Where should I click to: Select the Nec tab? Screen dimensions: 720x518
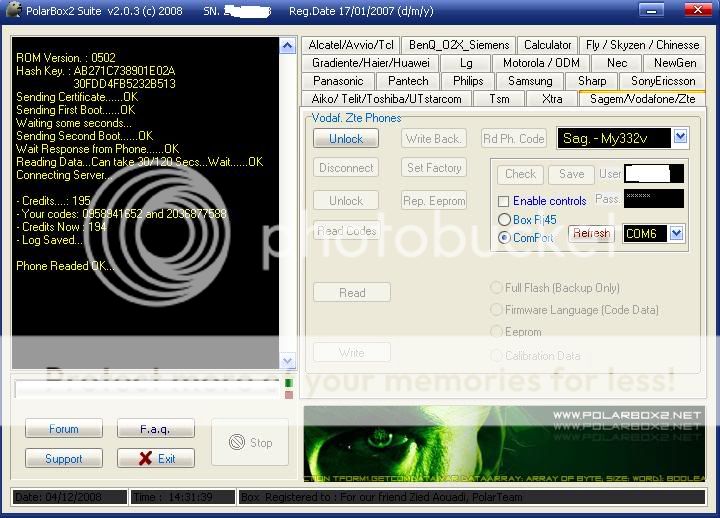coord(617,63)
